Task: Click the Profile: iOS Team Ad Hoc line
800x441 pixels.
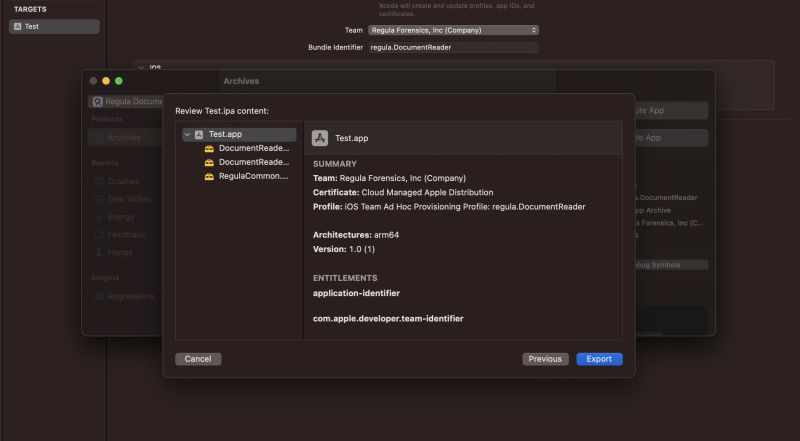Action: 449,207
